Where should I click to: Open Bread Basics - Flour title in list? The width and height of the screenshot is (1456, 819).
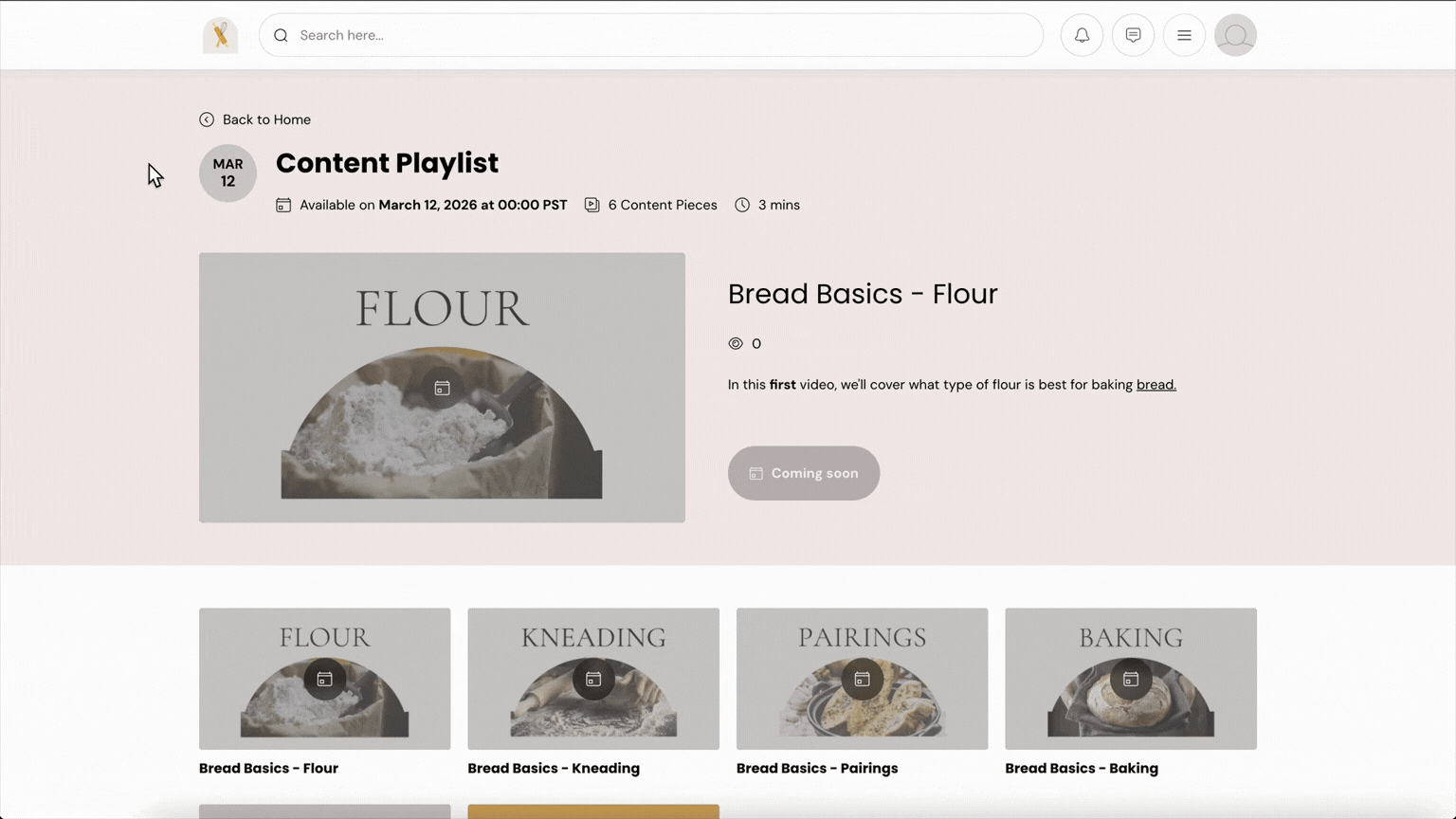pyautogui.click(x=268, y=768)
